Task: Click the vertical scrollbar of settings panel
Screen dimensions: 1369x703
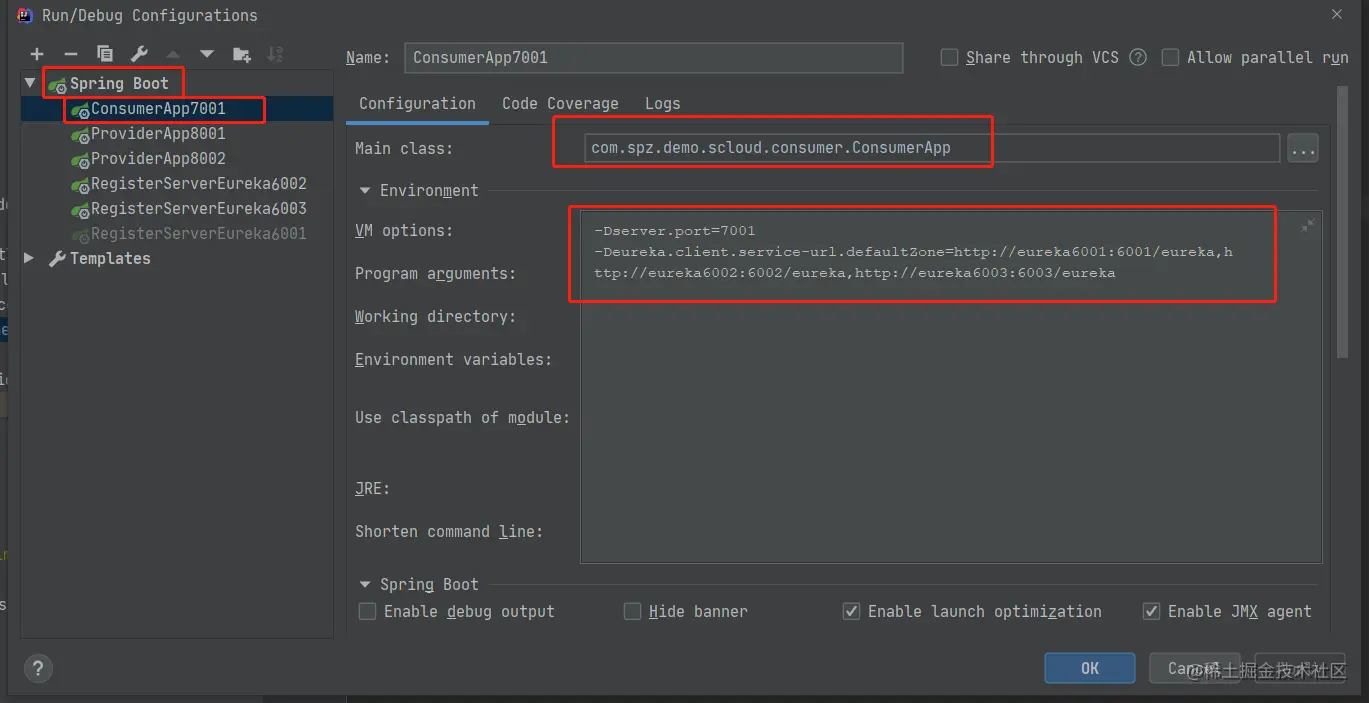Action: pos(1342,222)
